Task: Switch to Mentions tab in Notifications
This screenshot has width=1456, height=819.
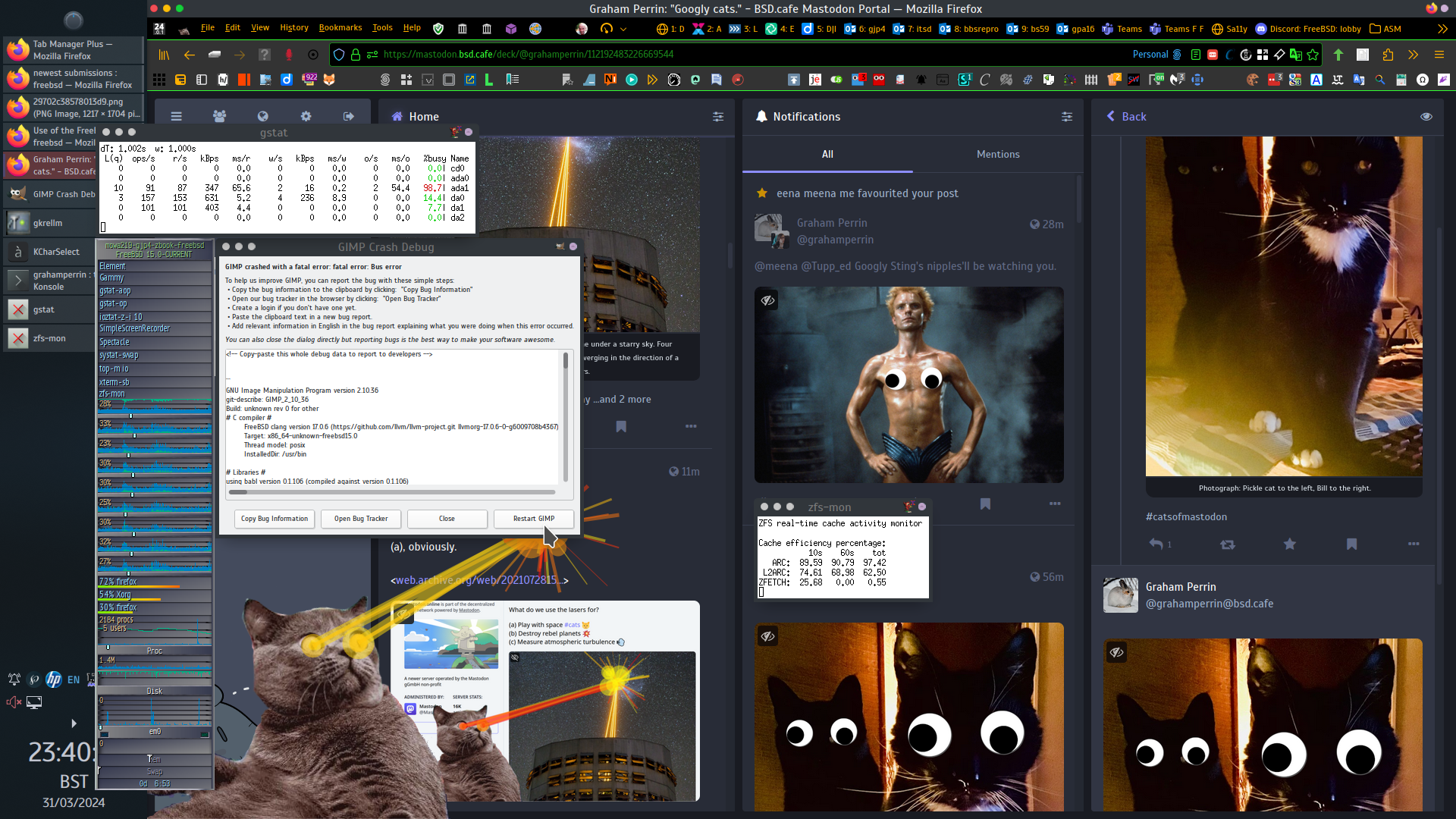Action: pyautogui.click(x=997, y=154)
